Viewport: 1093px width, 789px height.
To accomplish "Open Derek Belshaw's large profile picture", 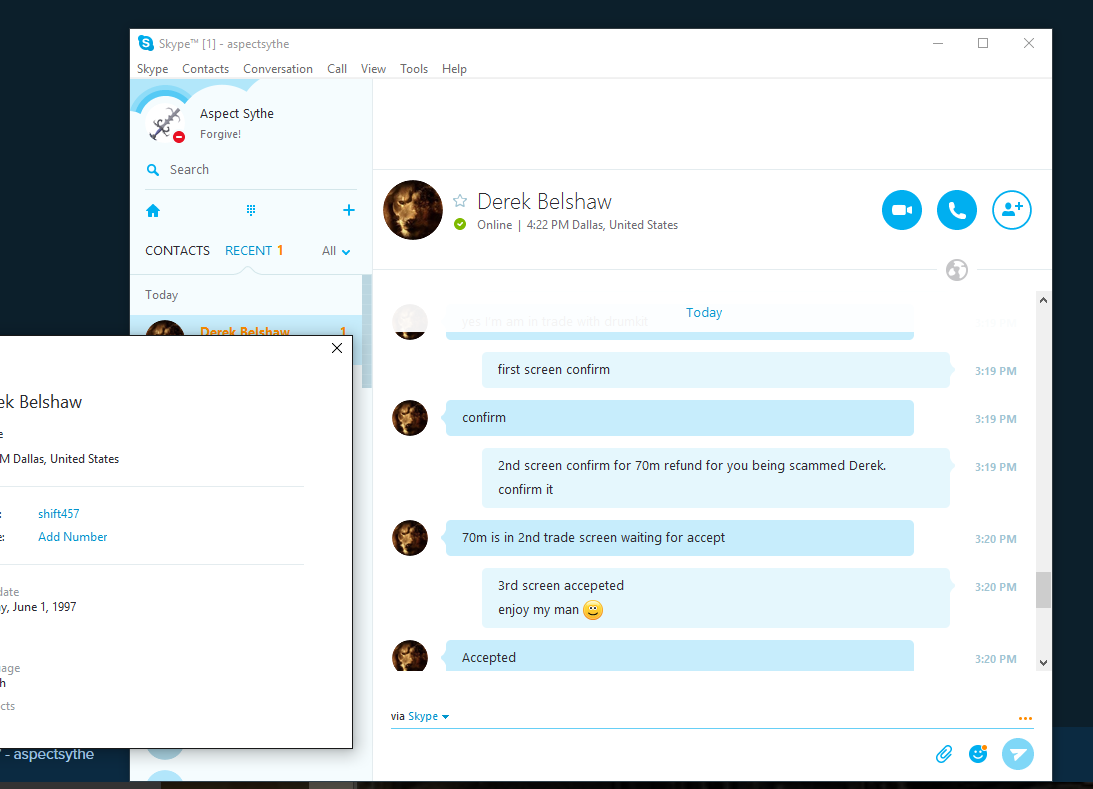I will (x=413, y=210).
